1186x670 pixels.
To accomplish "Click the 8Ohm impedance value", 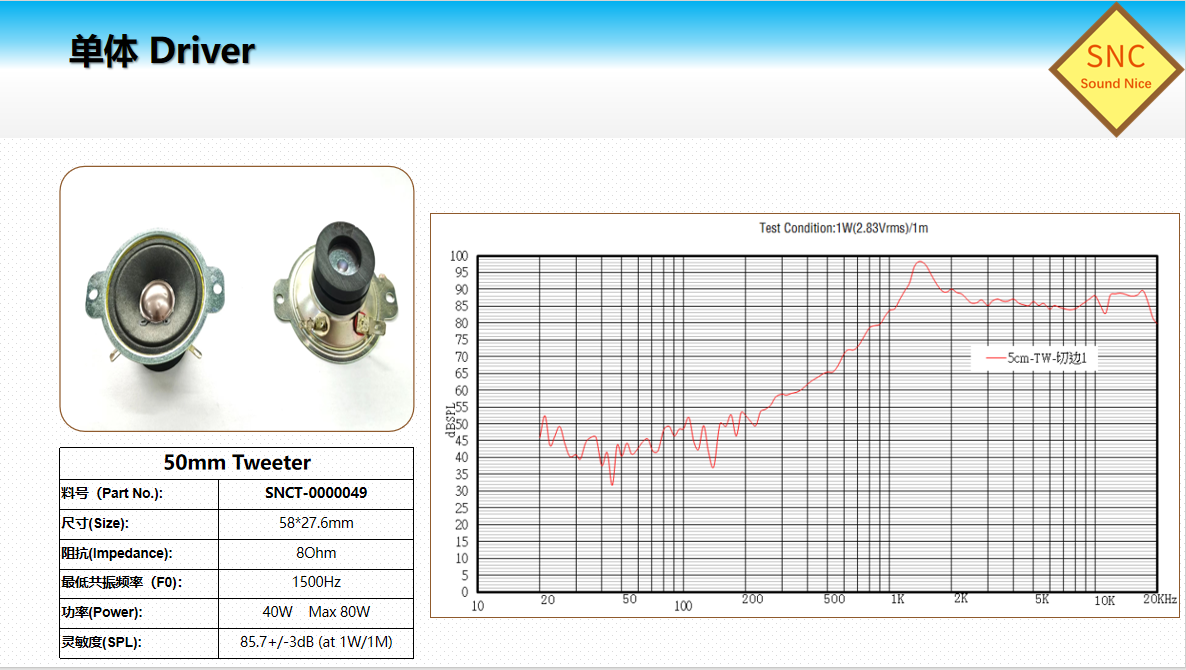I will [315, 553].
